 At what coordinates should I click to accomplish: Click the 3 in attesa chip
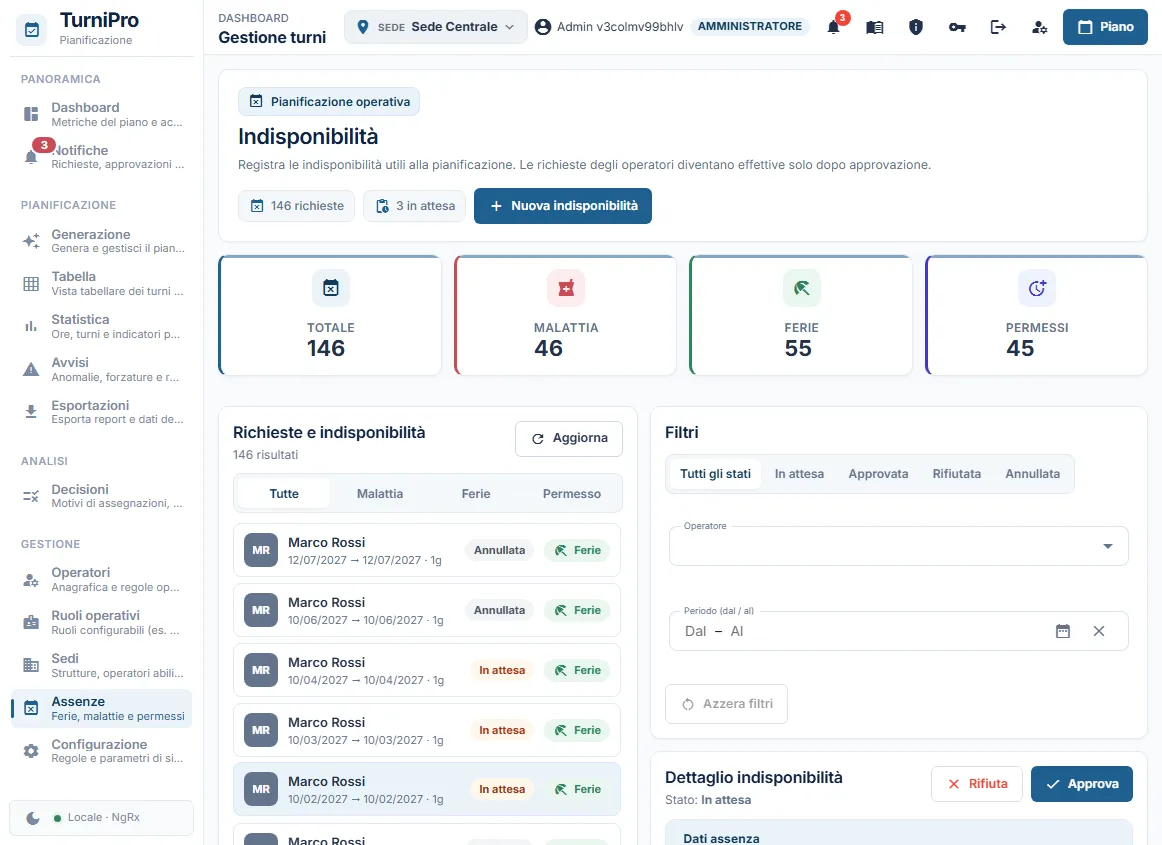click(414, 206)
